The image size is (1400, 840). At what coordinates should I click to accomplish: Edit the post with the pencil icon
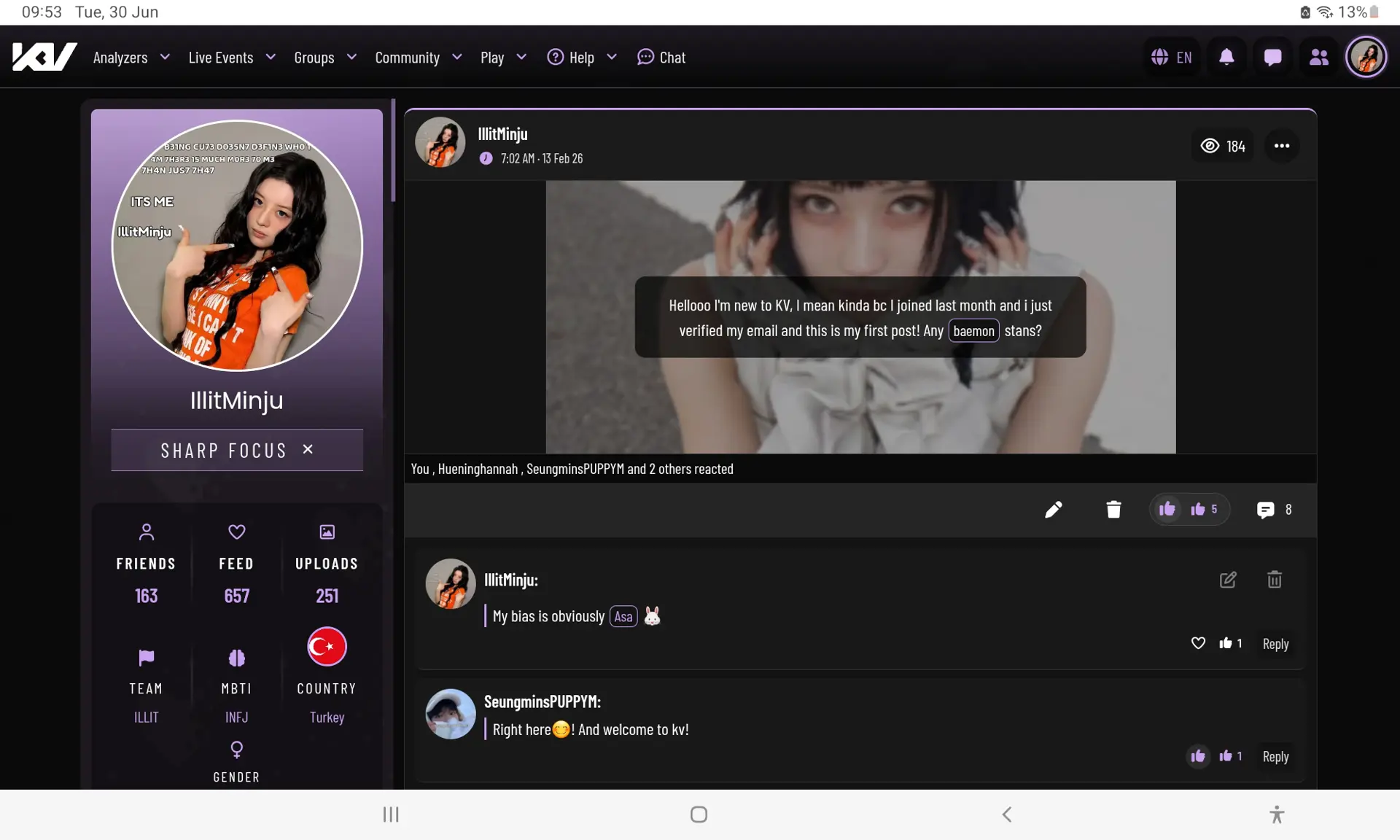[1053, 510]
